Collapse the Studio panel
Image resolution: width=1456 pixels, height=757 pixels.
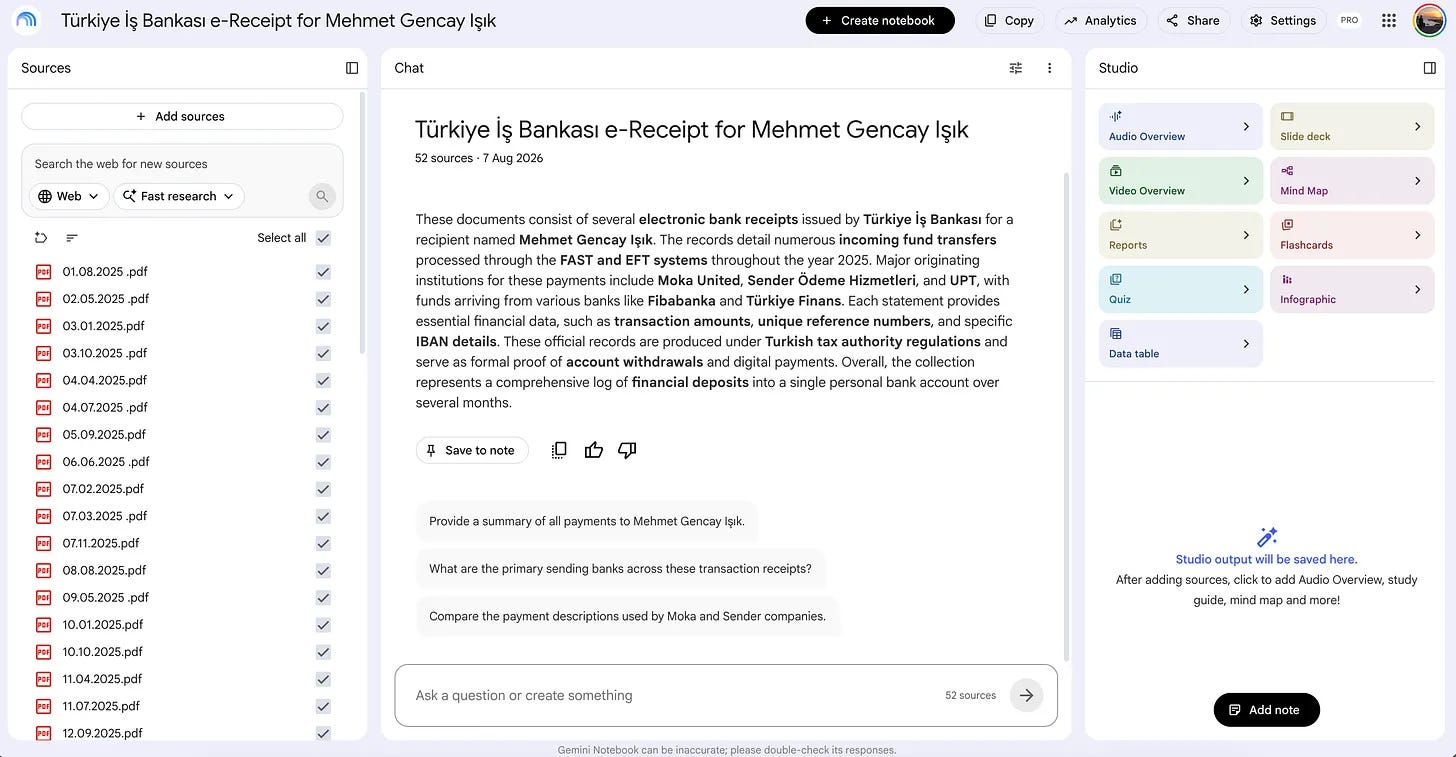click(x=1430, y=68)
